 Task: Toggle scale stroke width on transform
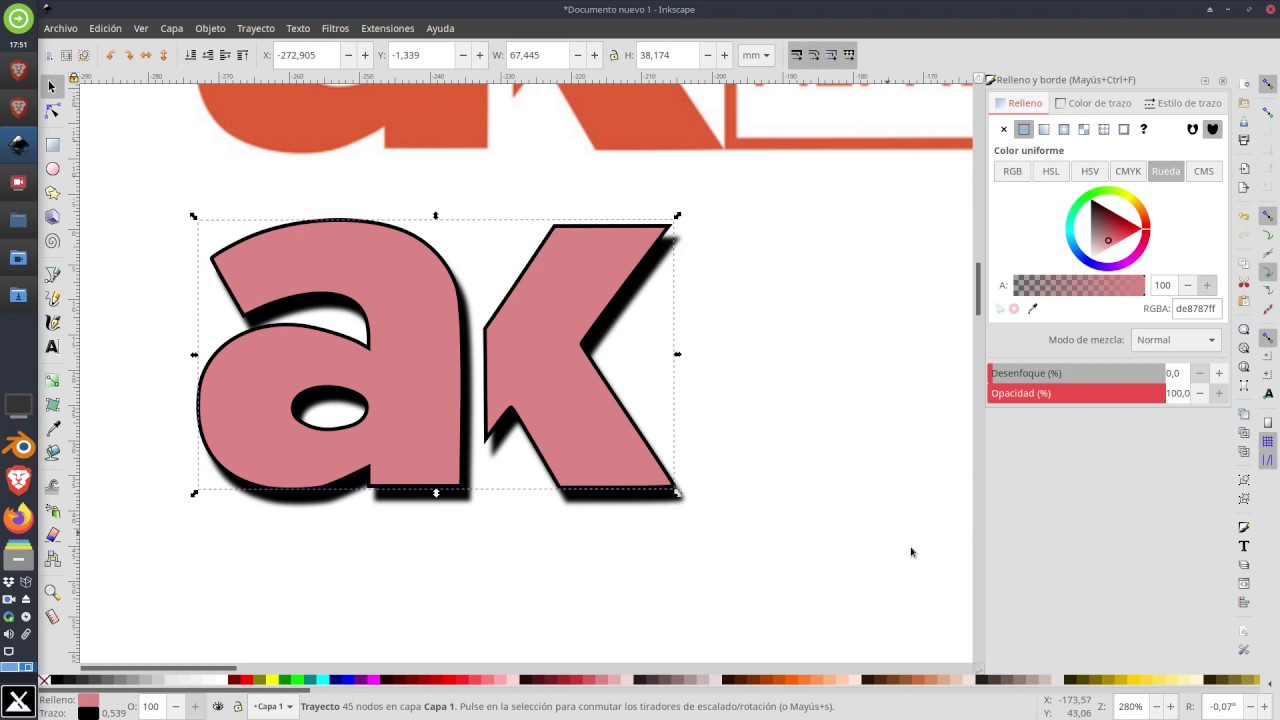click(x=796, y=55)
